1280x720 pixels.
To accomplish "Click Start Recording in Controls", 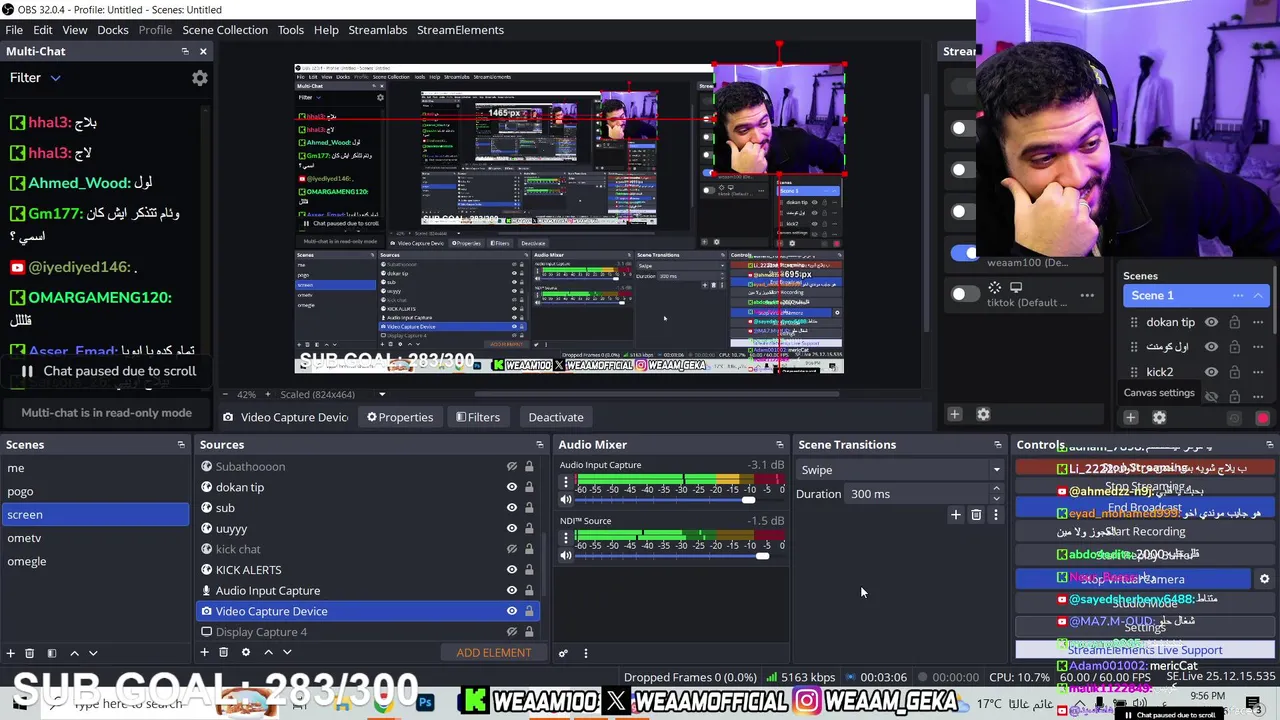I will click(x=1145, y=532).
